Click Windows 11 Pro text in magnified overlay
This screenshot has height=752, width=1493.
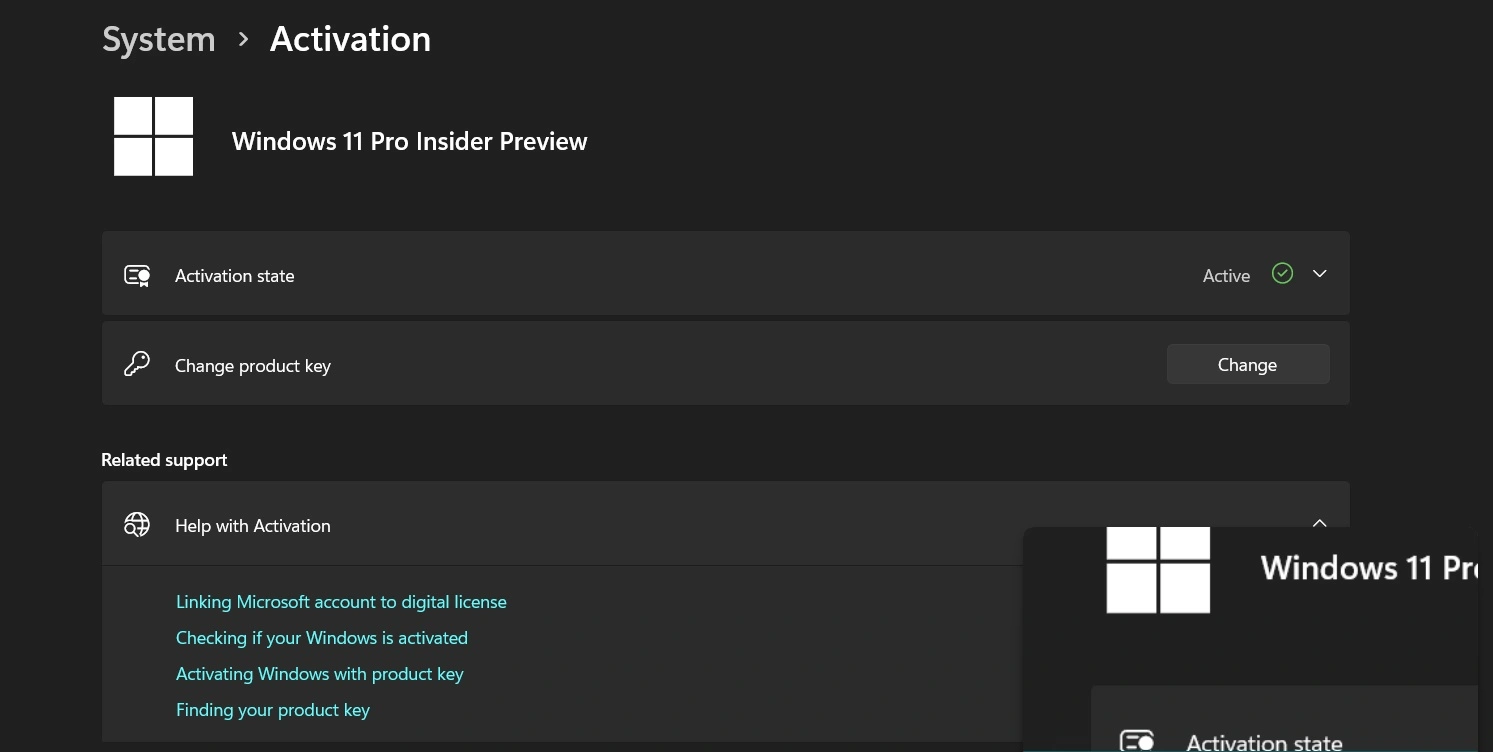pyautogui.click(x=1369, y=568)
